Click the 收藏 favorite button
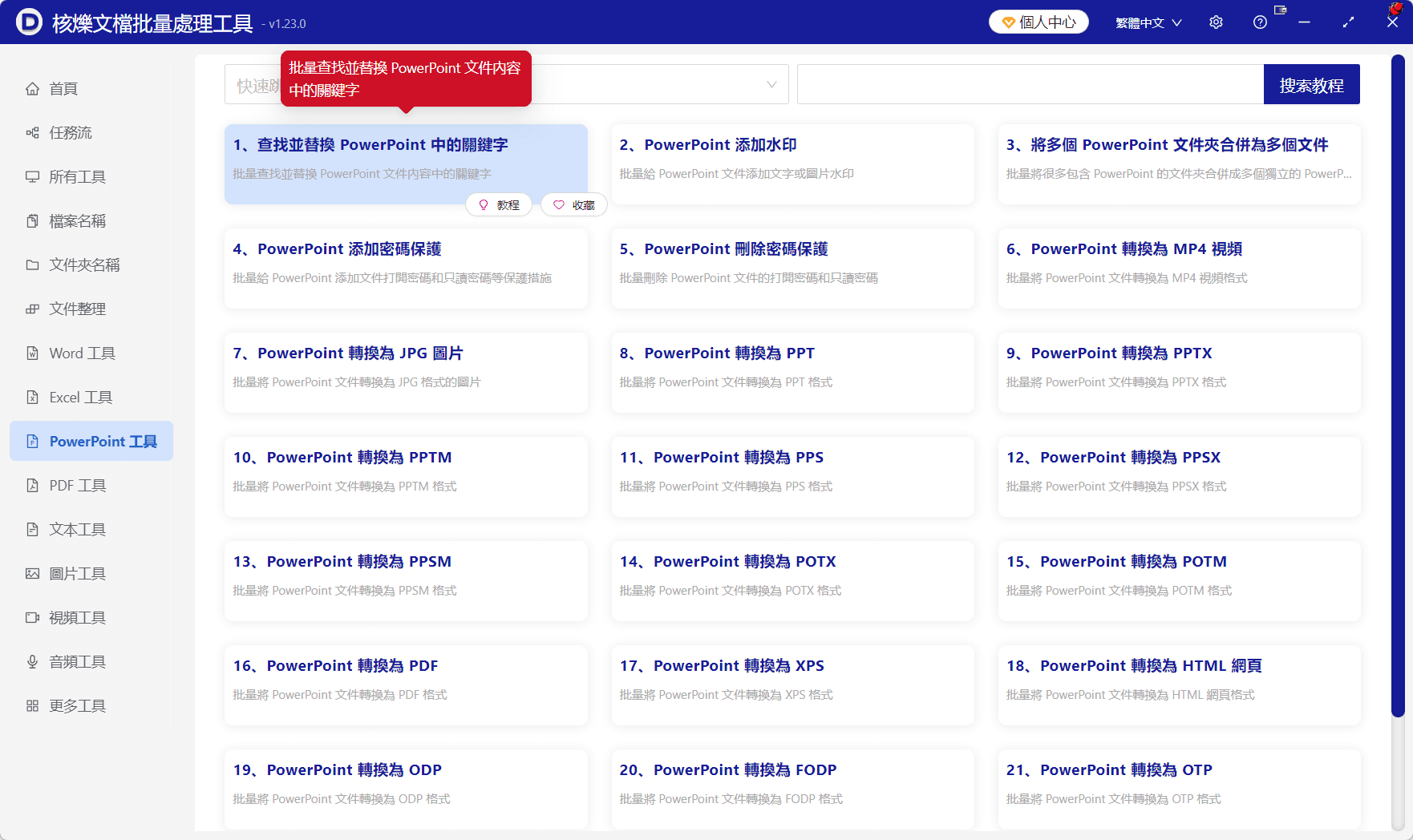 574,205
